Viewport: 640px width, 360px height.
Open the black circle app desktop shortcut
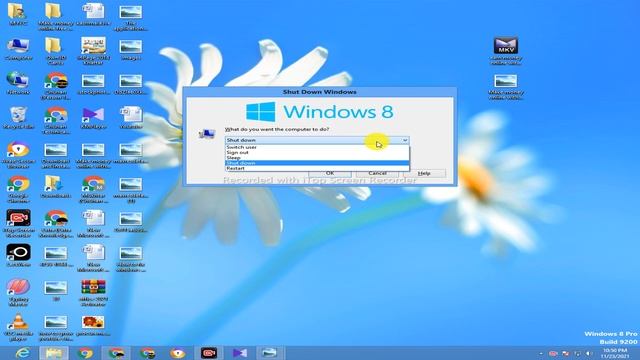click(18, 256)
